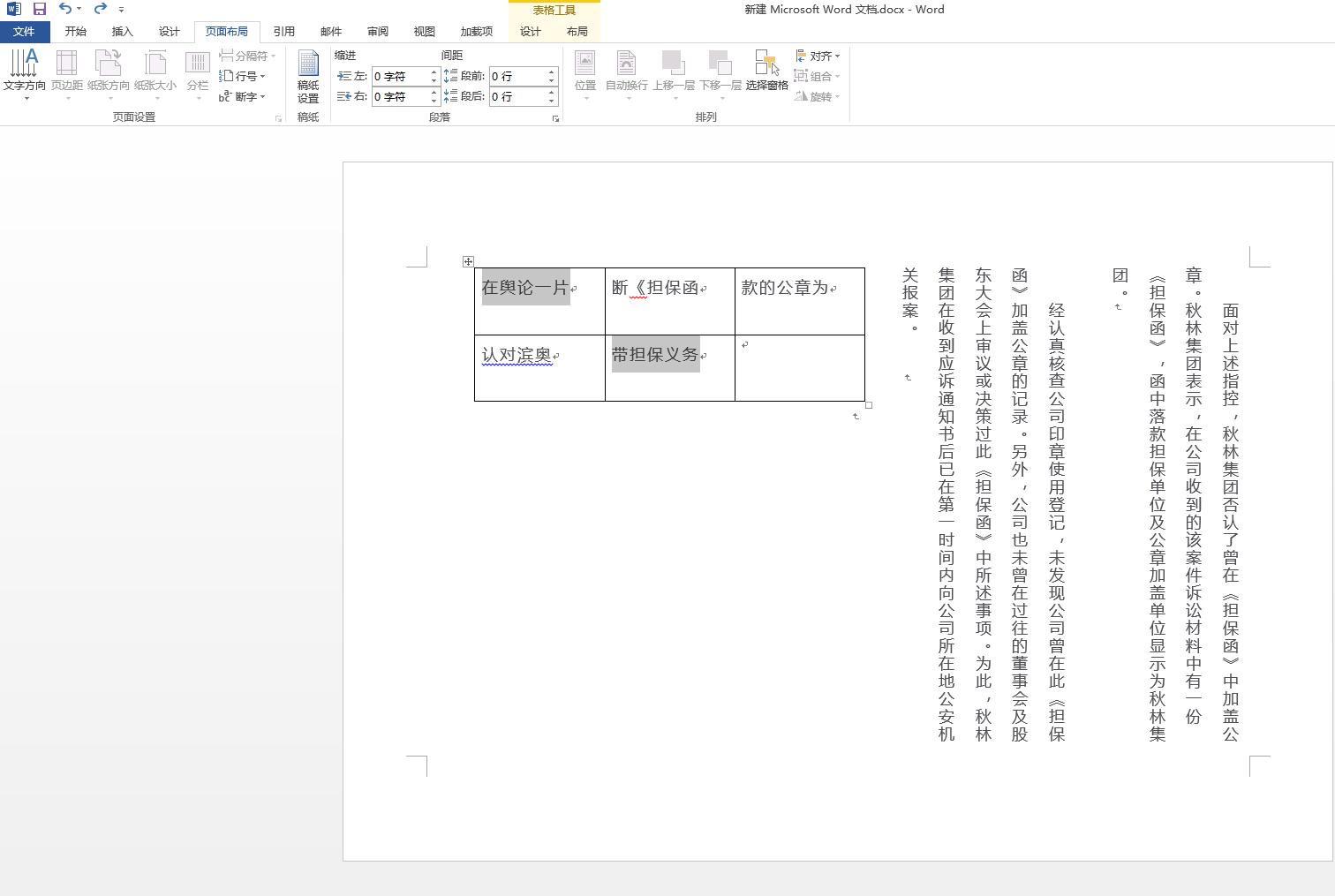Open the 邮件 ribbon tab
The height and width of the screenshot is (896, 1335).
pos(331,32)
